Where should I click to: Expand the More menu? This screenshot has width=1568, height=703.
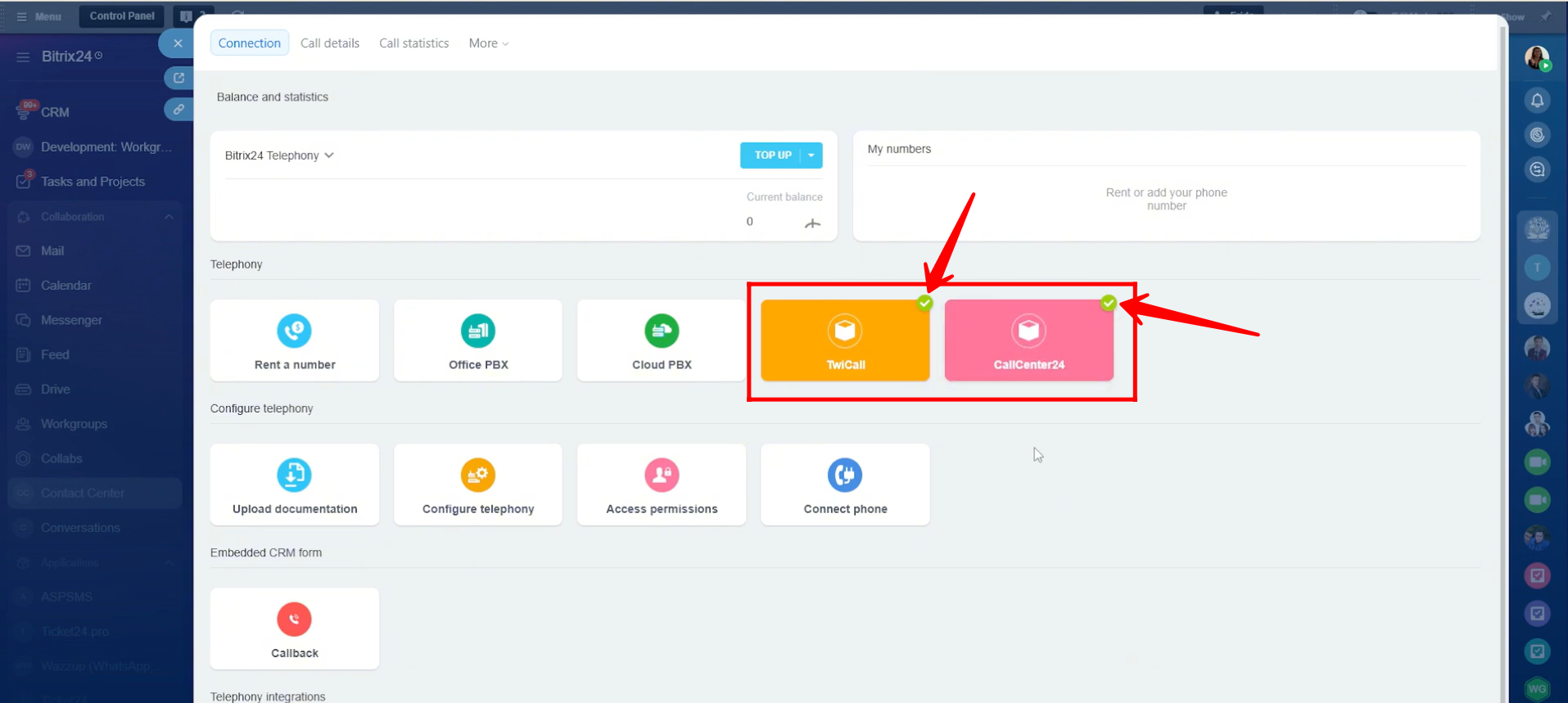(x=488, y=43)
